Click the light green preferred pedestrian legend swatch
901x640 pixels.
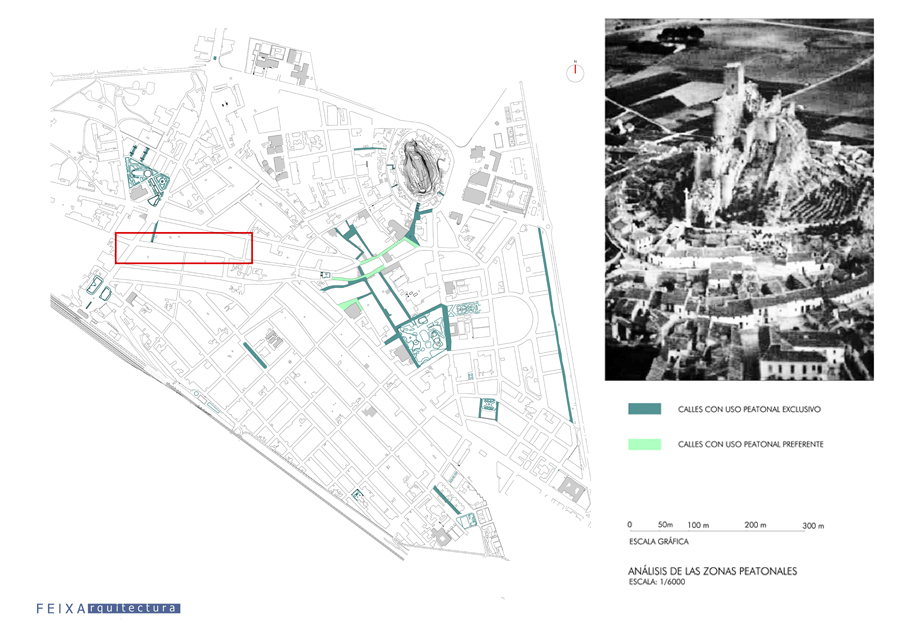pos(644,444)
